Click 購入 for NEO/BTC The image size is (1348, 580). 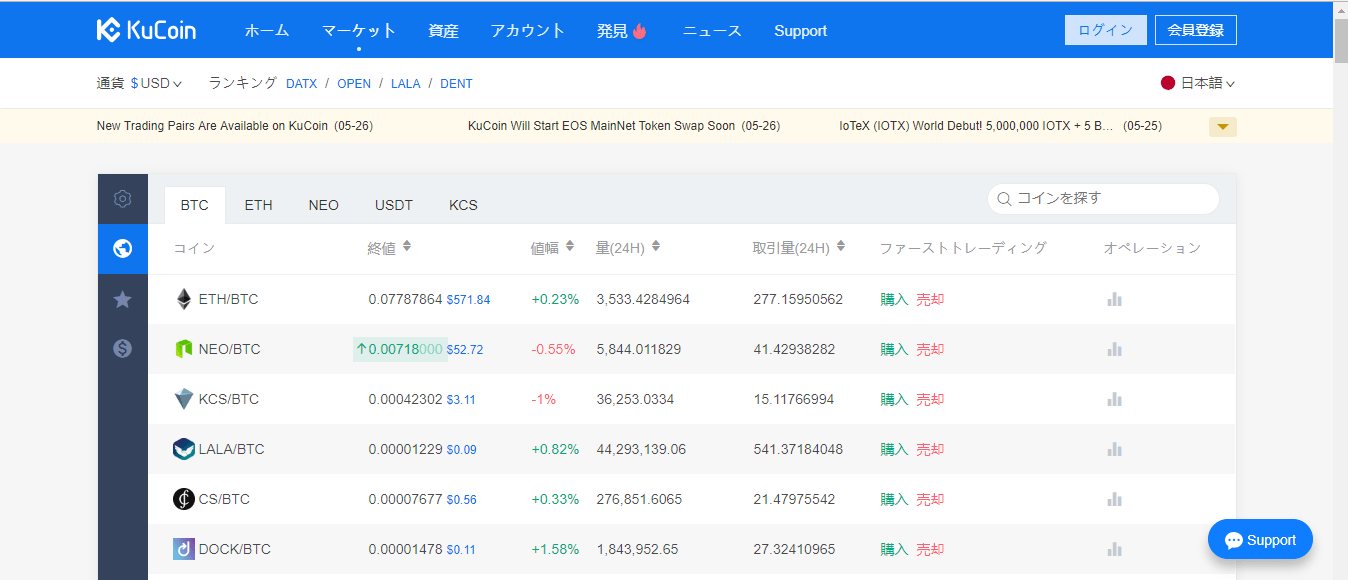894,349
